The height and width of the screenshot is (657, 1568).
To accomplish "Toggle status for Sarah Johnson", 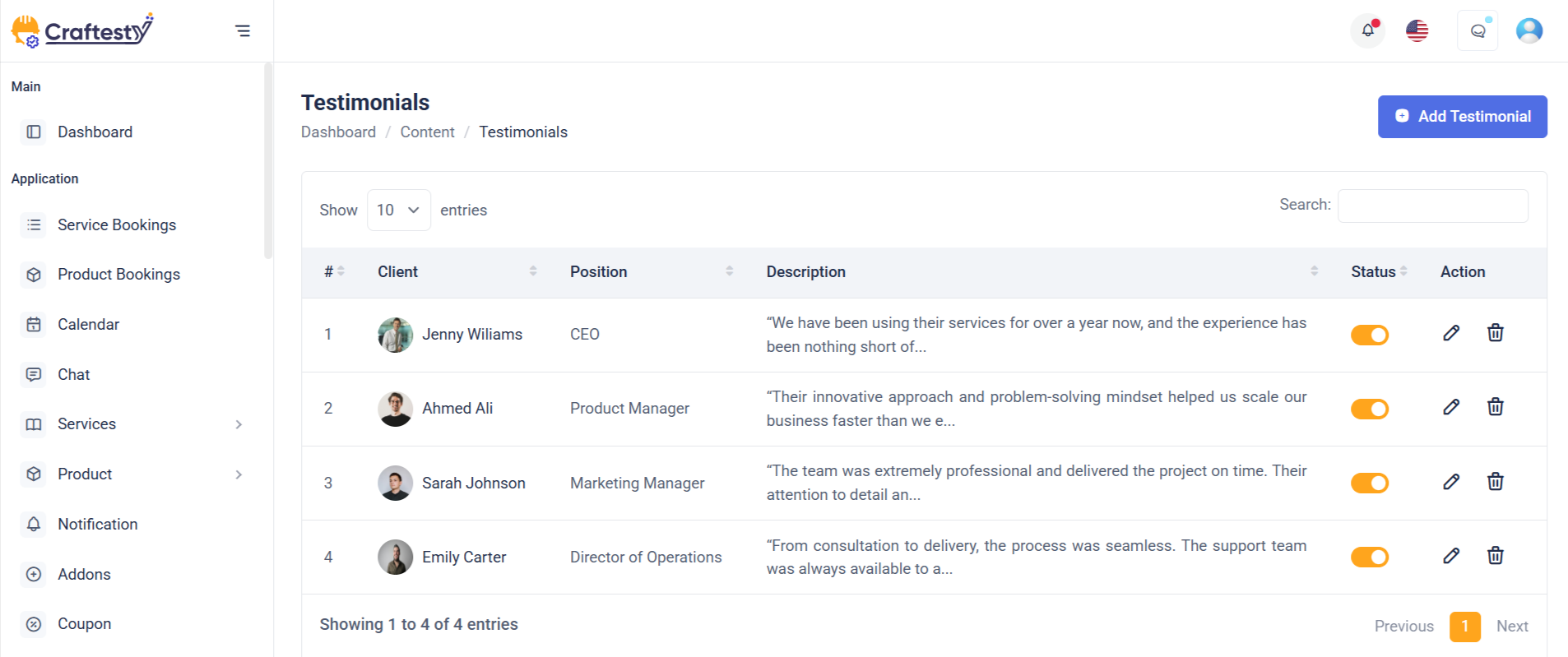I will (1370, 483).
